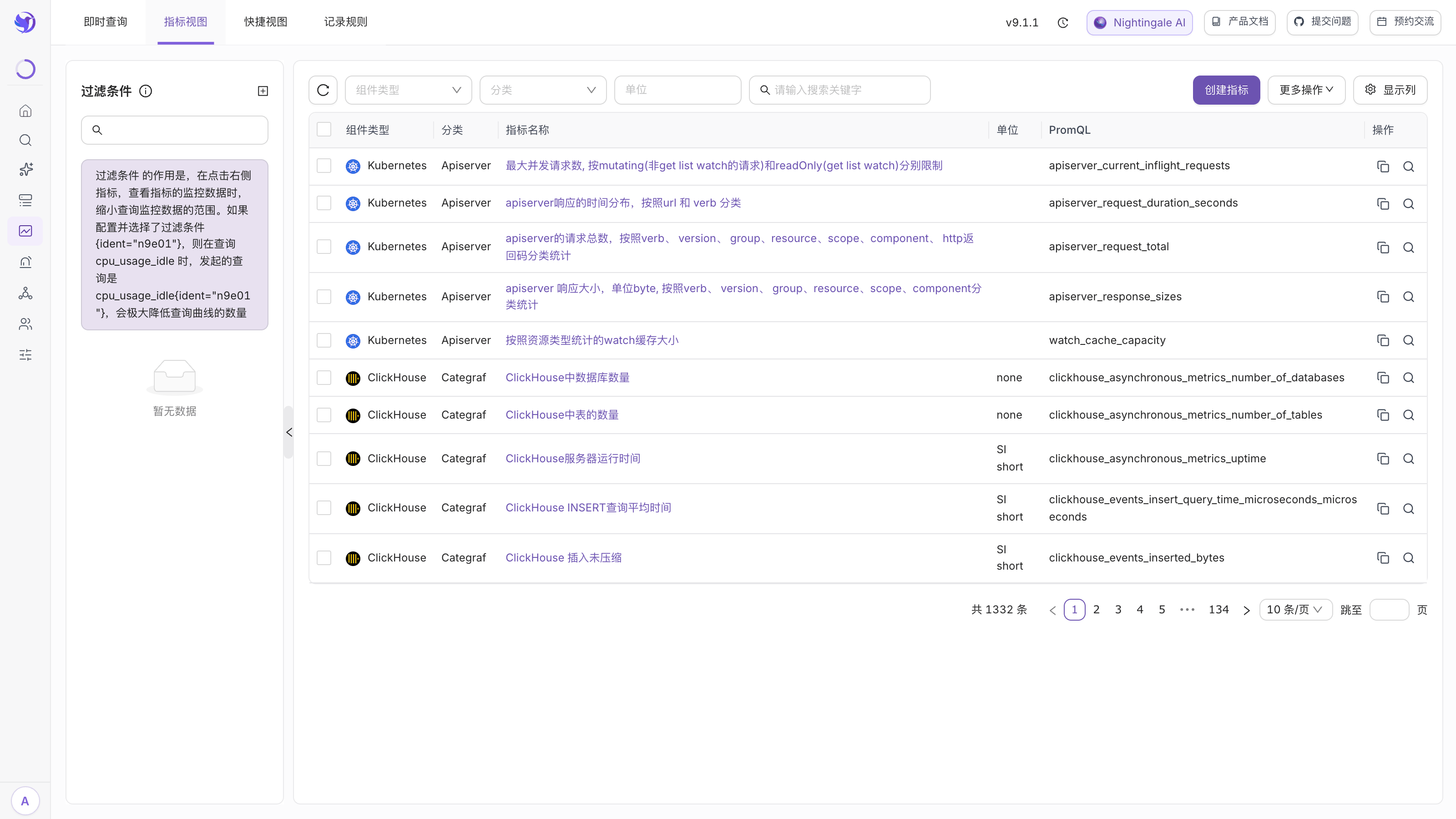Add a filter condition with the plus icon

point(263,91)
